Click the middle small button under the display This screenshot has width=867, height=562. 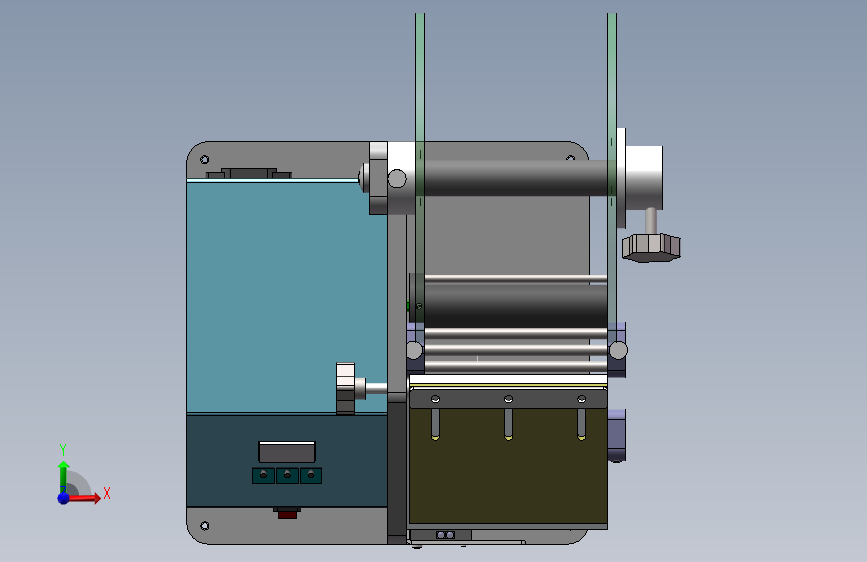point(287,475)
